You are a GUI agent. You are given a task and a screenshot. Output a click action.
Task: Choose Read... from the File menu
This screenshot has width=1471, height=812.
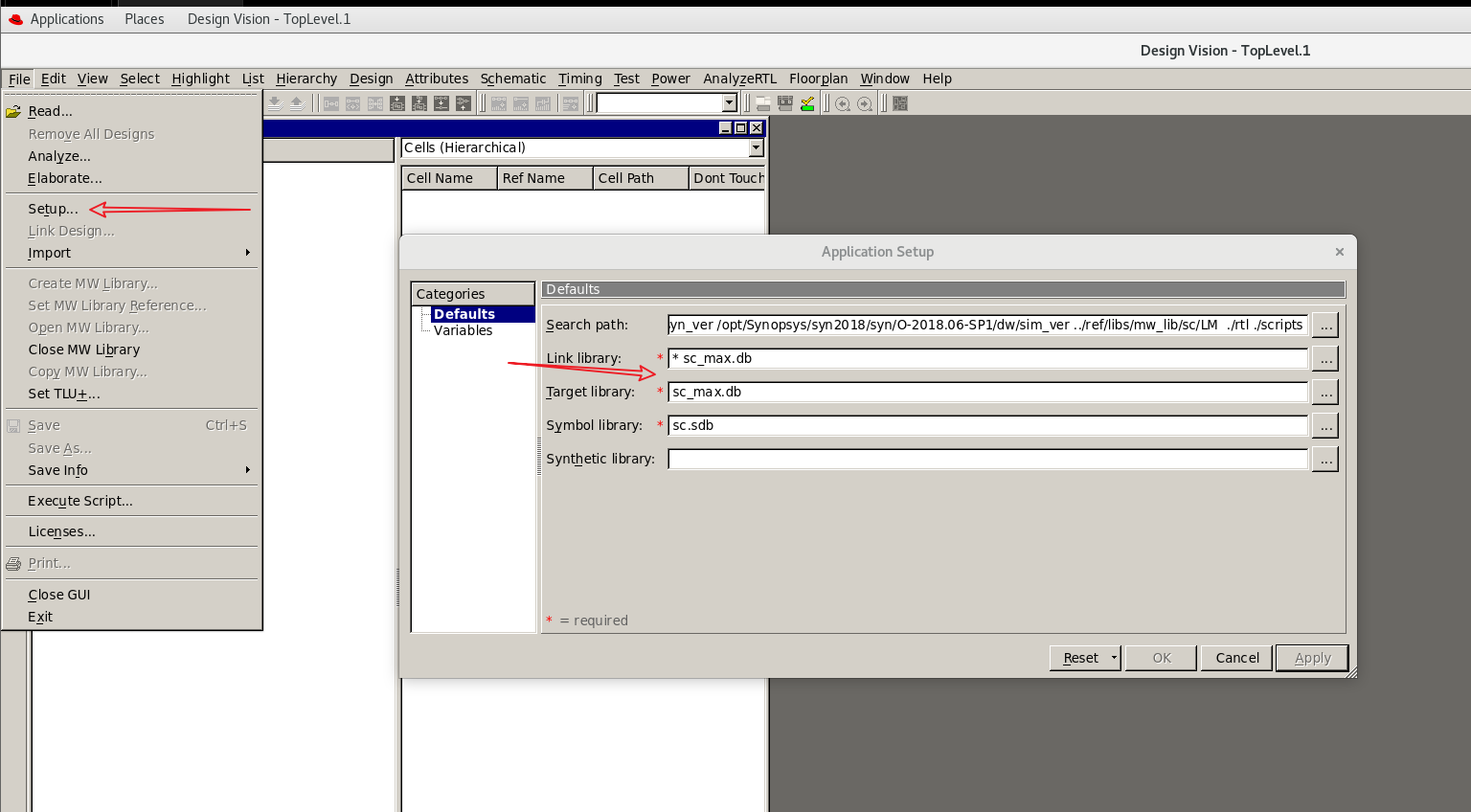point(50,111)
